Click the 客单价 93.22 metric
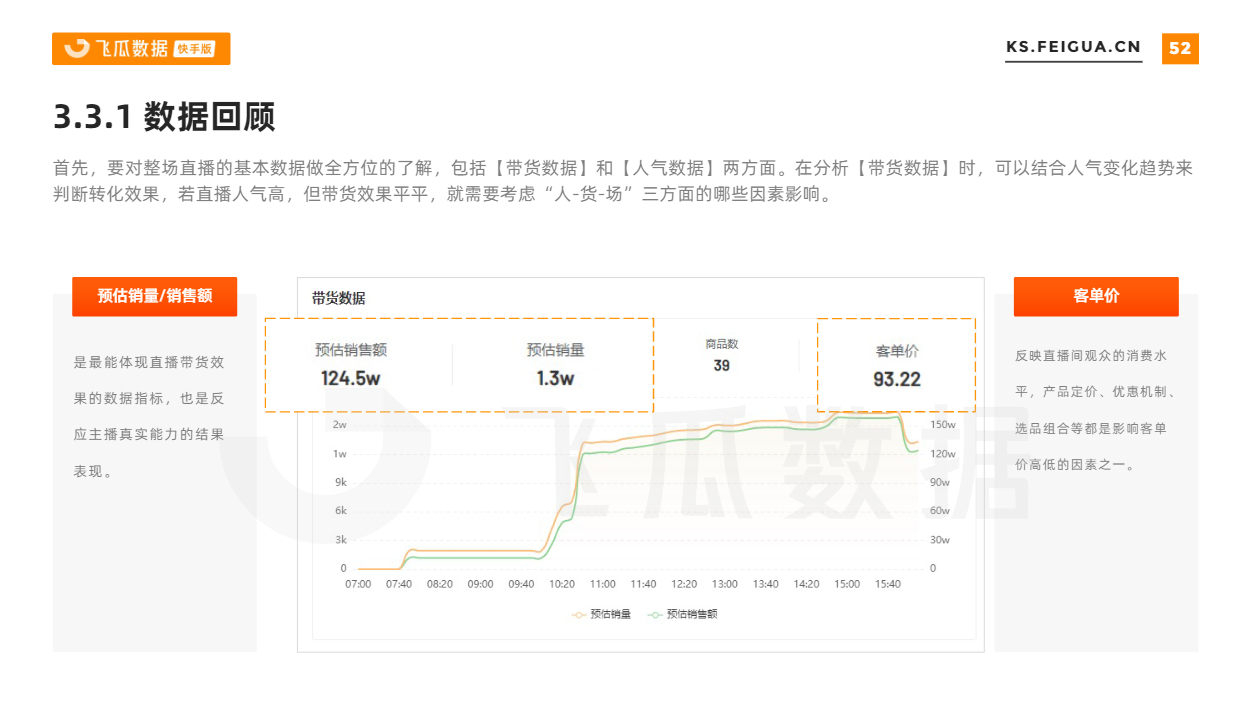The height and width of the screenshot is (703, 1250). [896, 366]
